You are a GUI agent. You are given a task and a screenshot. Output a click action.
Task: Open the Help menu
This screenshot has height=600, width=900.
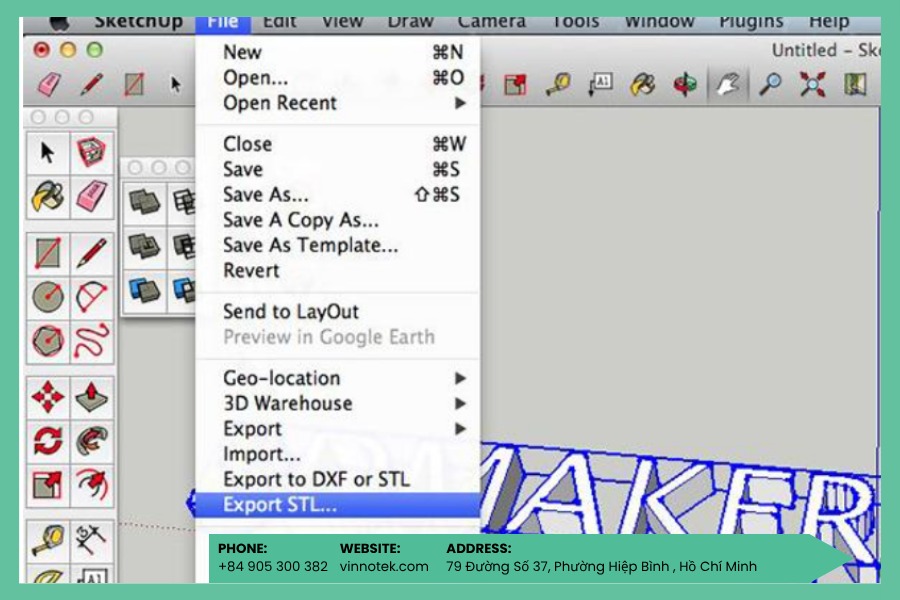829,23
